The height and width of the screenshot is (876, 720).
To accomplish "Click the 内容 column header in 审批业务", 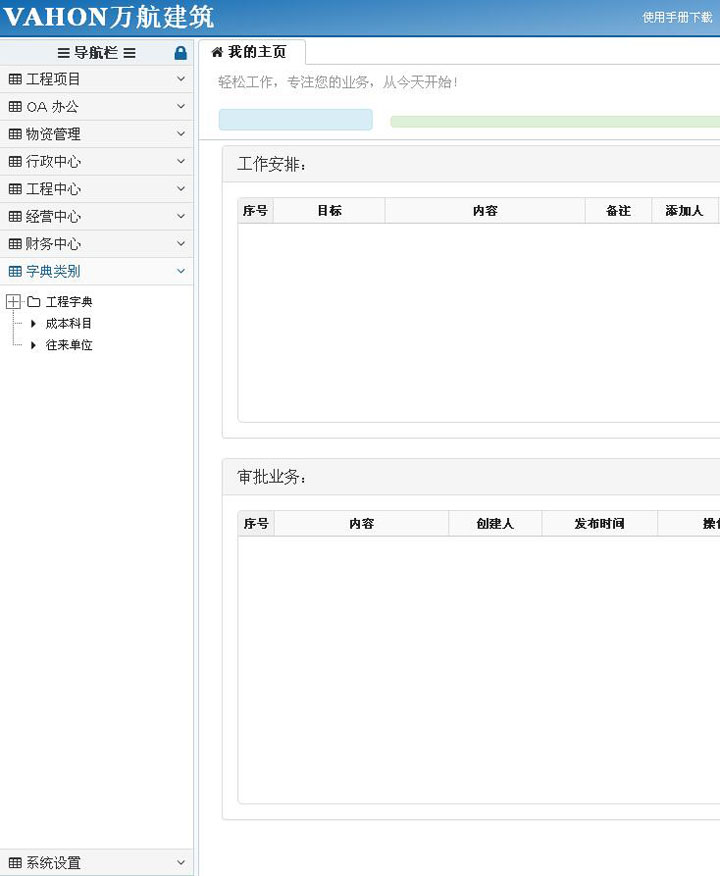I will pyautogui.click(x=361, y=523).
